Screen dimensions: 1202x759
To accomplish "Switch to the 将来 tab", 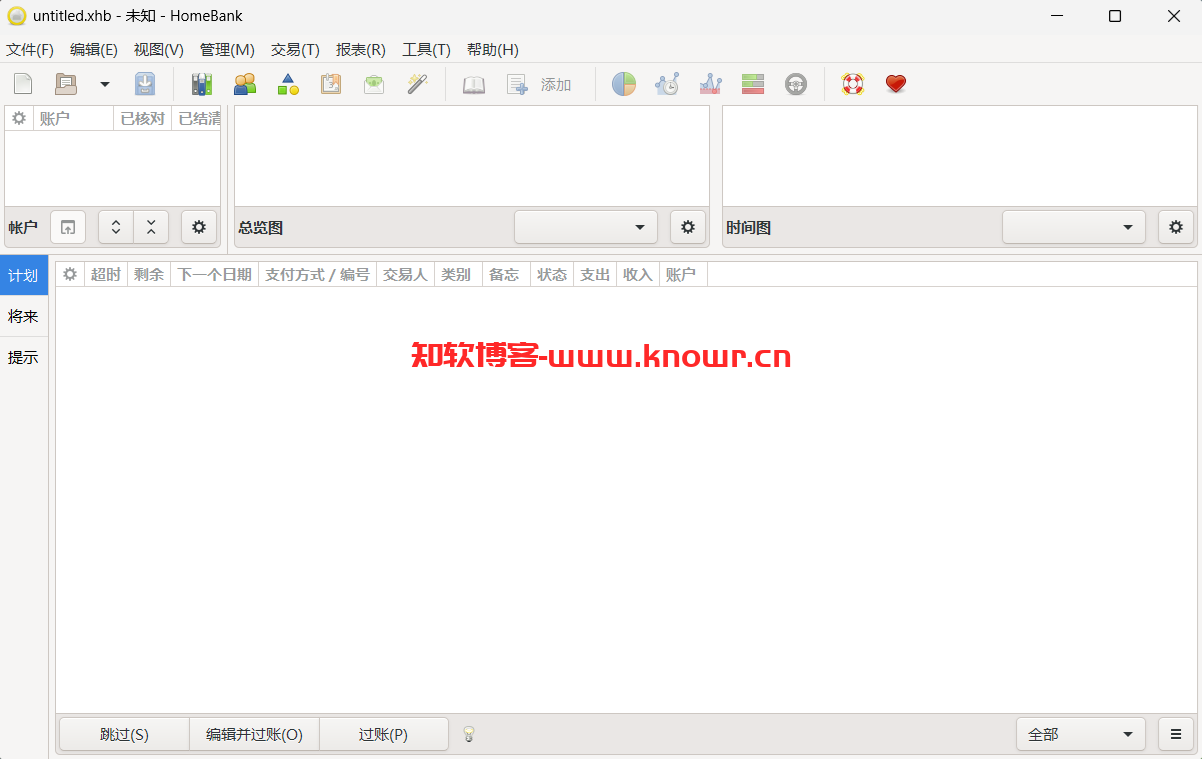I will [24, 316].
